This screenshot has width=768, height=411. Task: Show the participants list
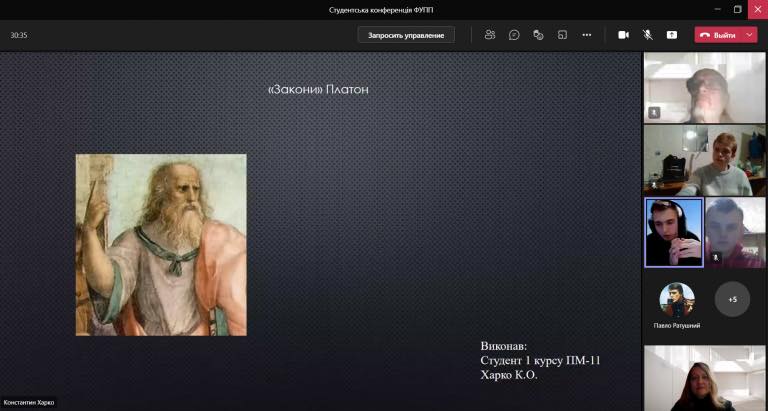tap(490, 35)
